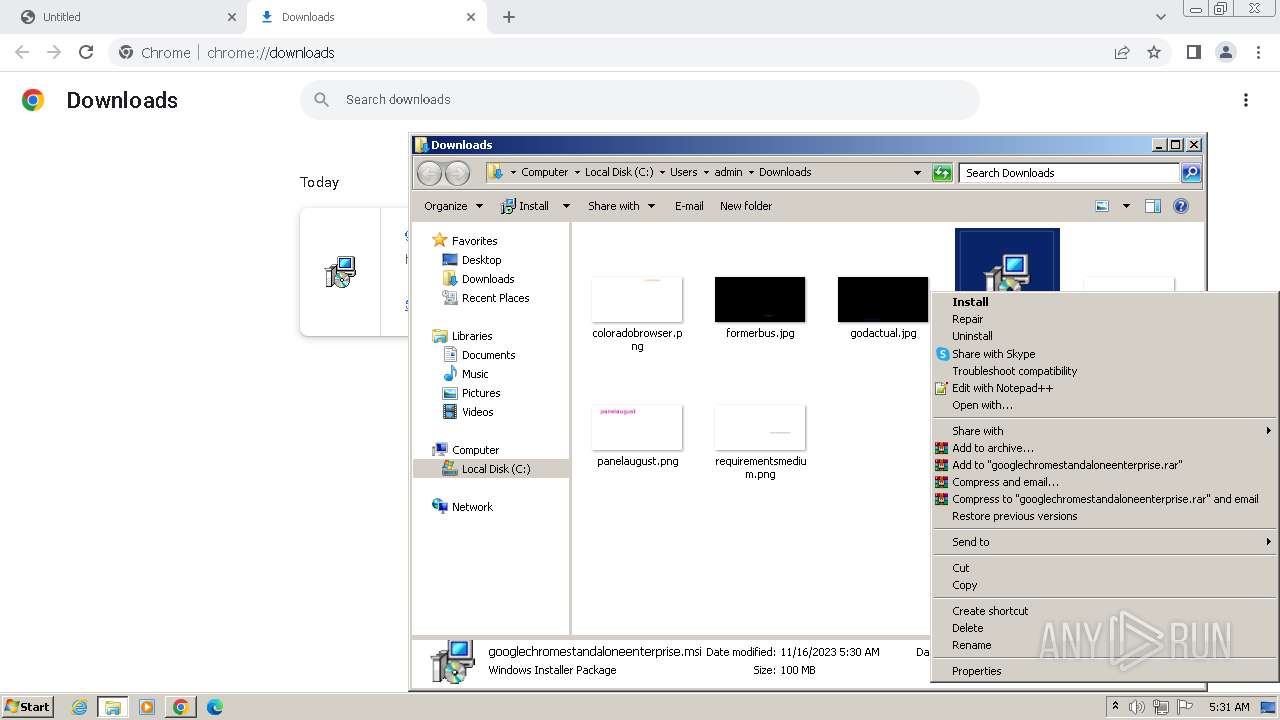
Task: Select Videos library
Action: click(x=477, y=412)
